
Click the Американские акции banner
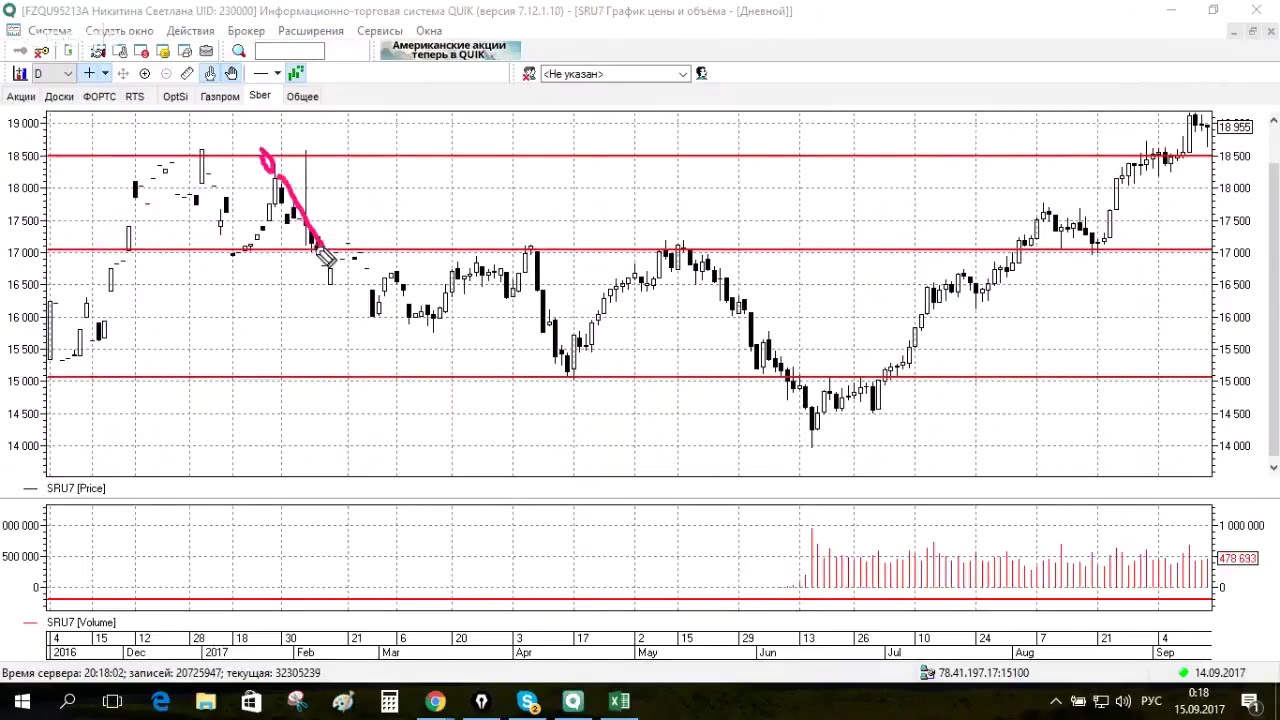450,50
